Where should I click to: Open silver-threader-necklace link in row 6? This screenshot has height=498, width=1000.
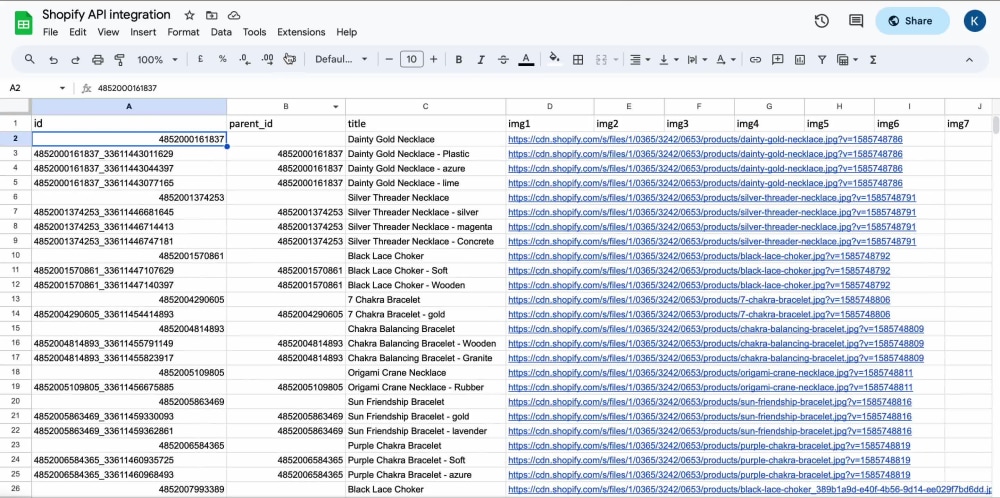[712, 198]
